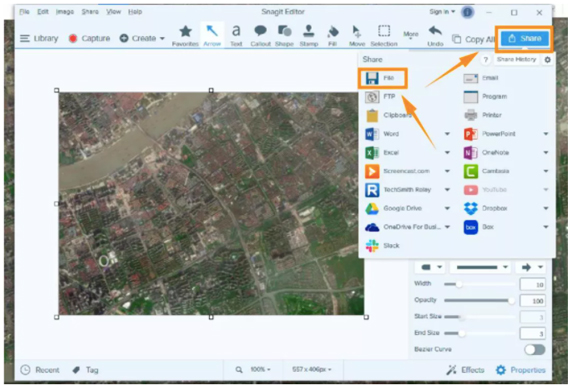
Task: Expand Word share options arrow
Action: tap(447, 134)
